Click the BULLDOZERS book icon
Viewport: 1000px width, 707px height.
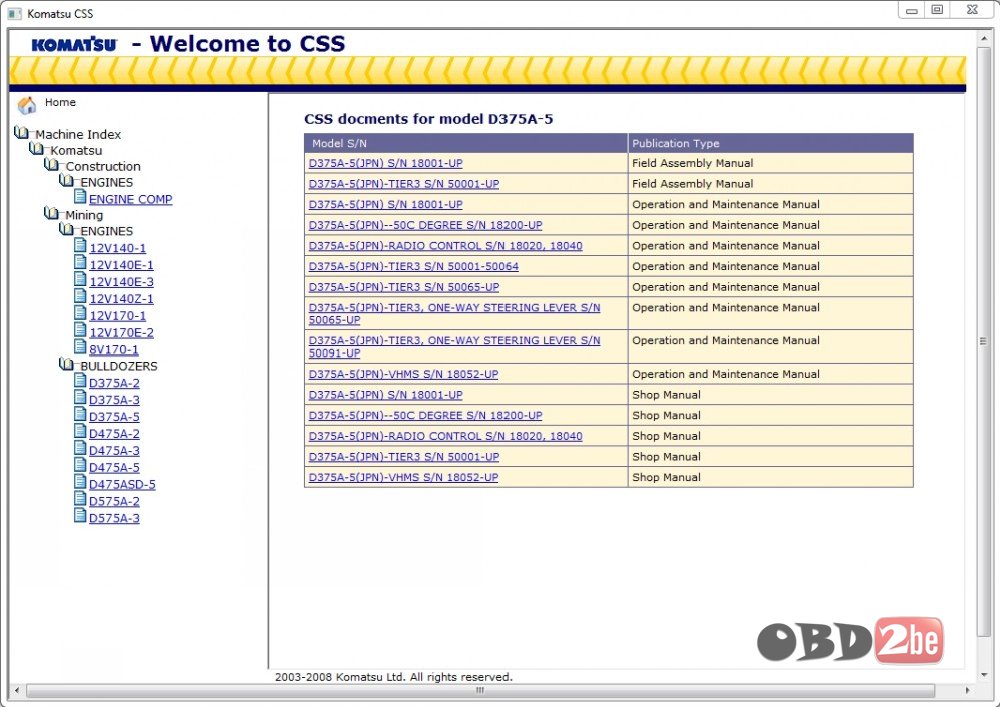pyautogui.click(x=66, y=364)
